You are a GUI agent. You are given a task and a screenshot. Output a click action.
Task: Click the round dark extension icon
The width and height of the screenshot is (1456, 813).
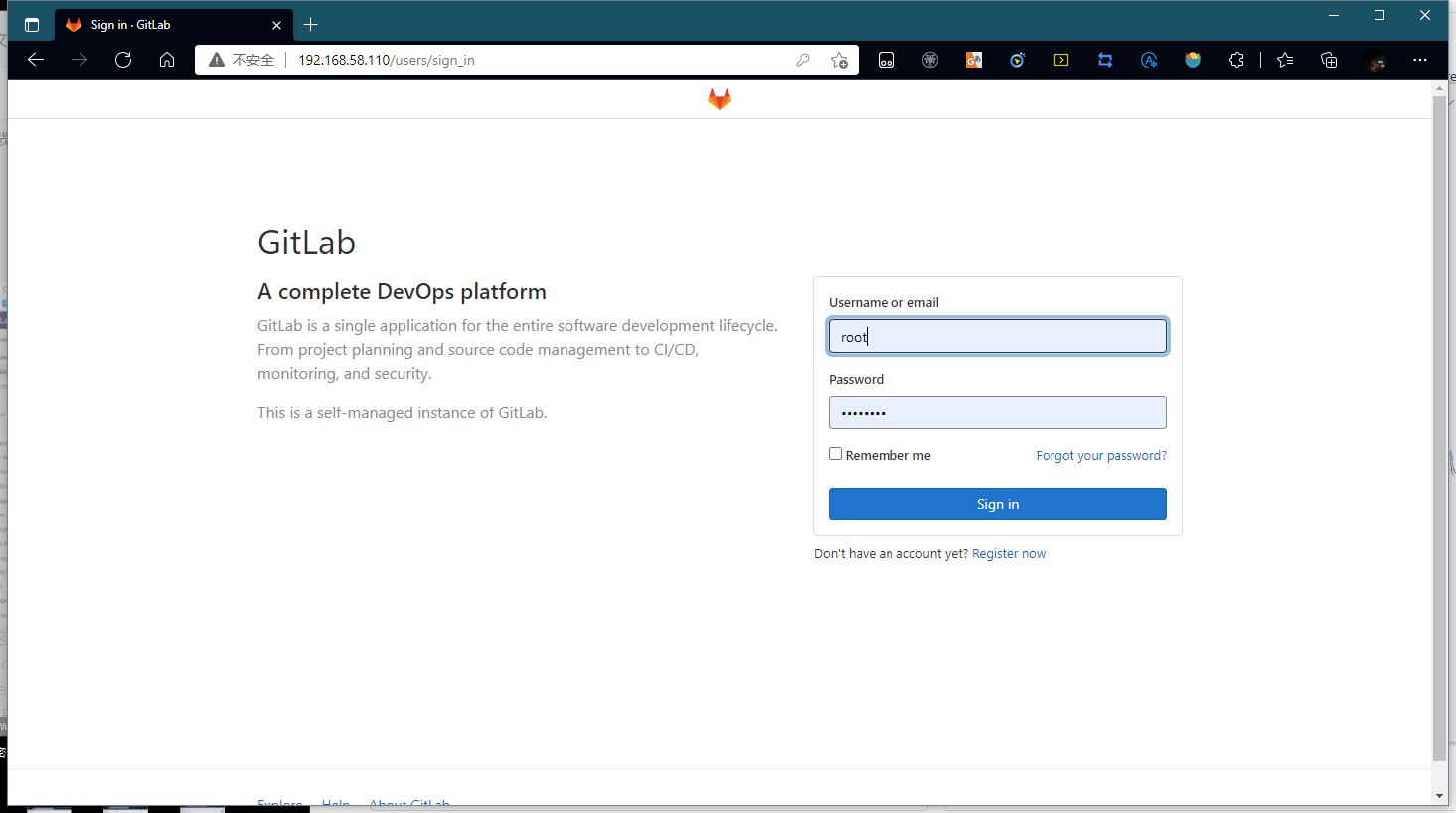coord(930,60)
